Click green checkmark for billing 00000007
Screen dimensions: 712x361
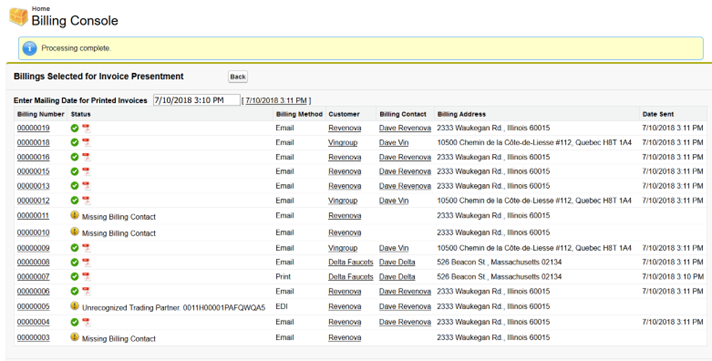(x=74, y=277)
